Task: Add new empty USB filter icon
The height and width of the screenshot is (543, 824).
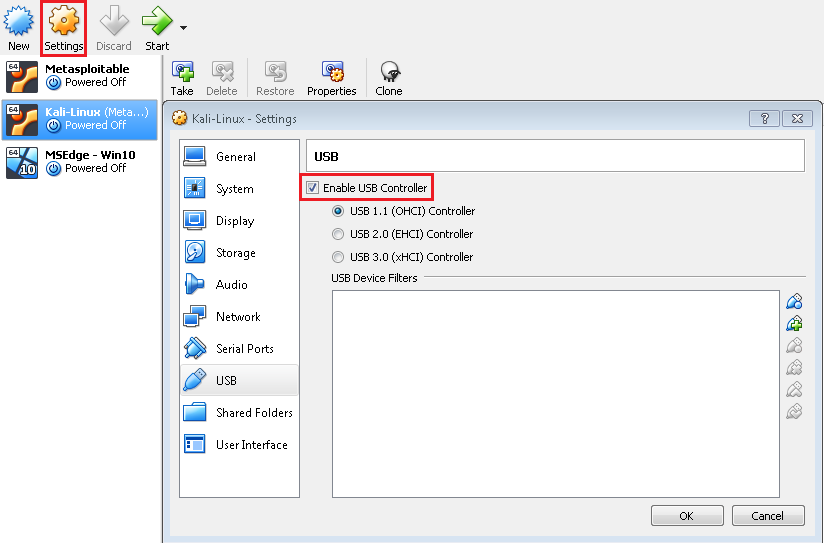Action: (794, 301)
